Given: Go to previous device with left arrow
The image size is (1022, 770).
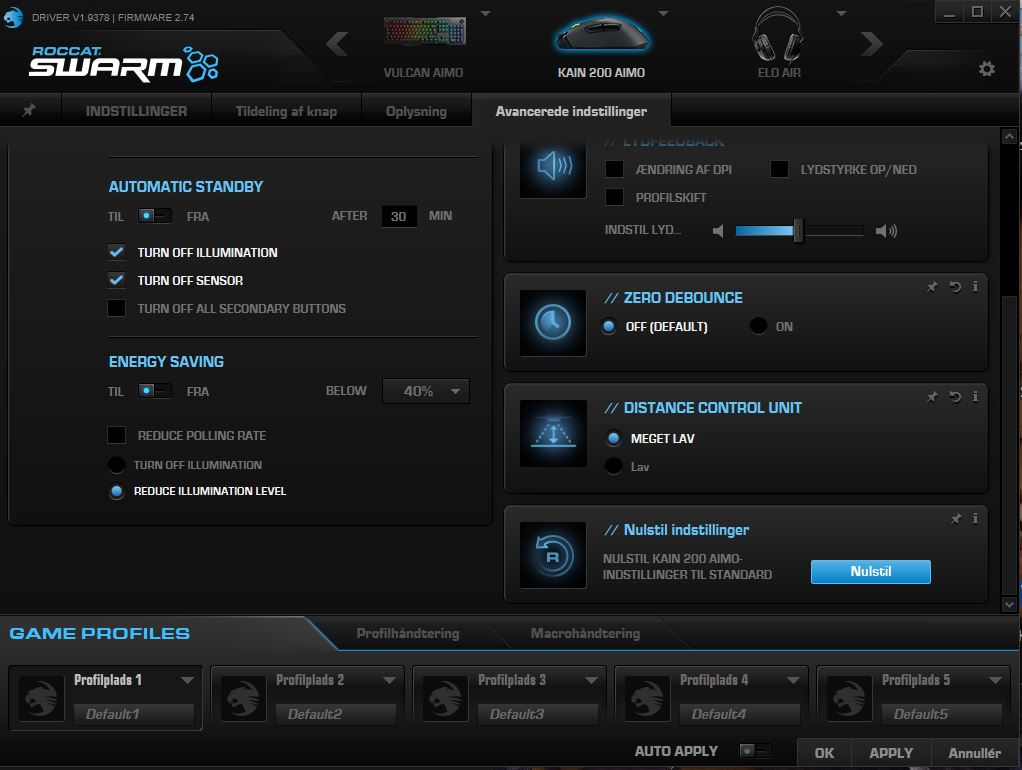Looking at the screenshot, I should [338, 44].
